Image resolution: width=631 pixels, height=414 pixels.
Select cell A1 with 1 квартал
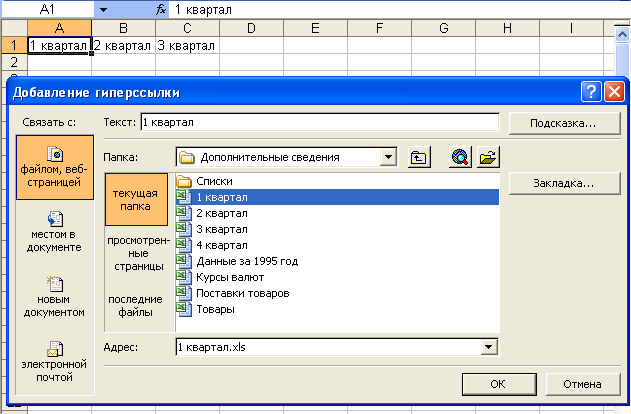[x=60, y=45]
